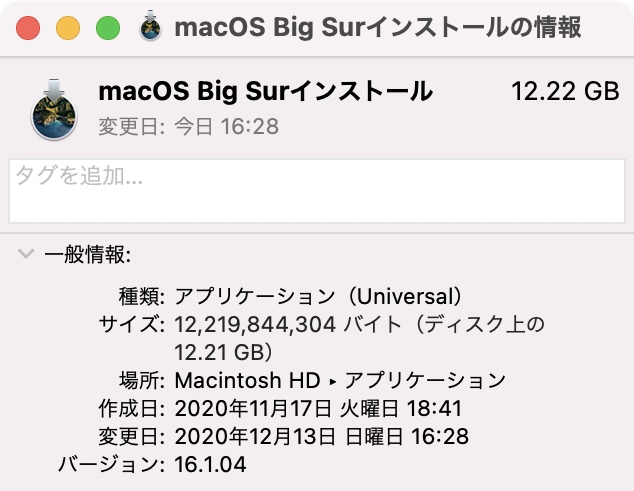Click the Macintosh HD location path
Screen dimensions: 634x491
coord(247,380)
